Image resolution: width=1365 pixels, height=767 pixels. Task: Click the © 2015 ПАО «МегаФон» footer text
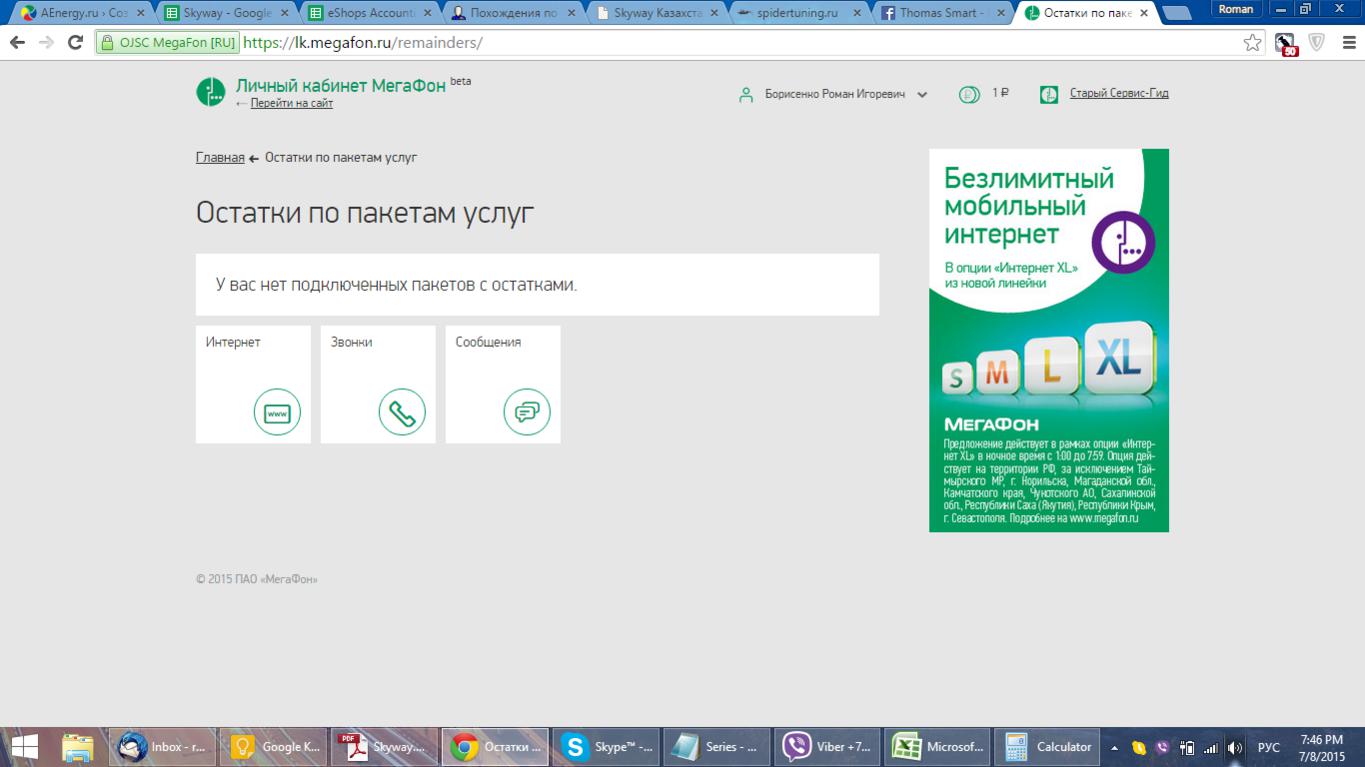(x=257, y=579)
